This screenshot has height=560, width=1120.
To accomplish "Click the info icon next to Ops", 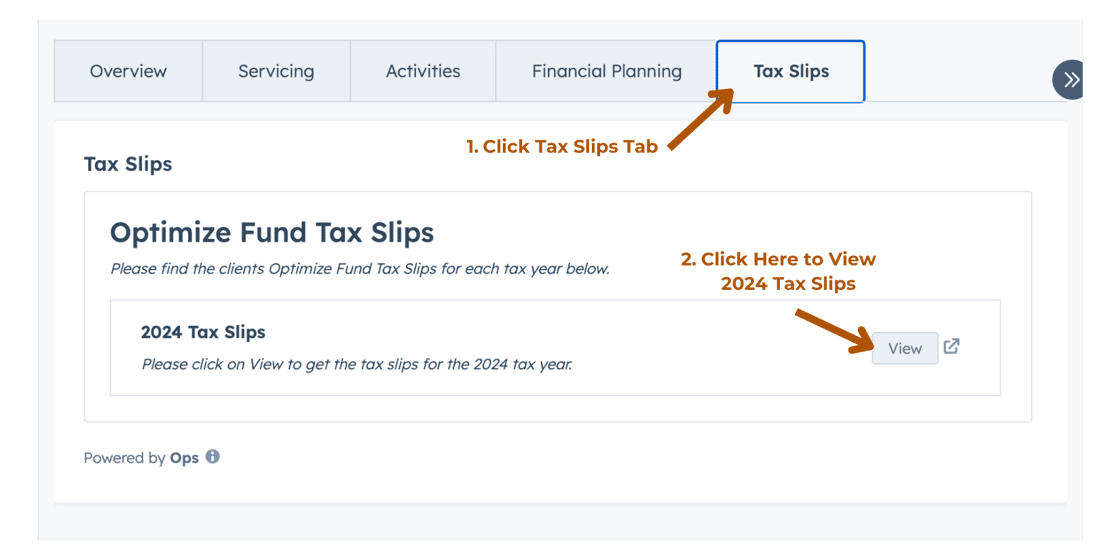I will point(212,456).
